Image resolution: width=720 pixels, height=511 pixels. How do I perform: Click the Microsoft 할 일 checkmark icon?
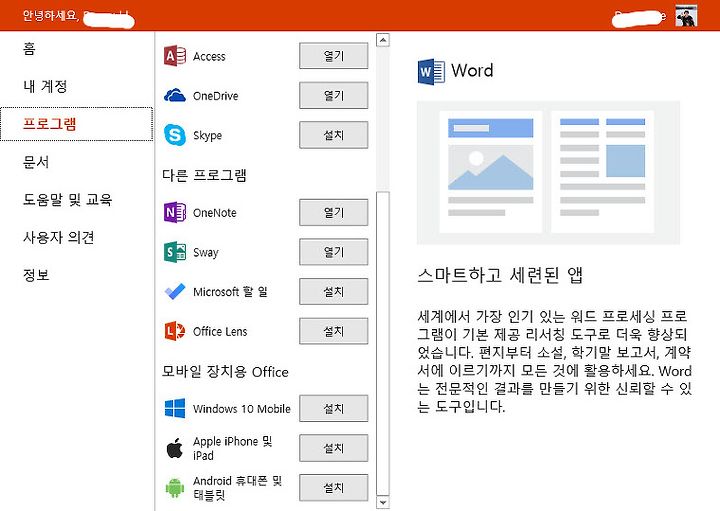(x=175, y=292)
